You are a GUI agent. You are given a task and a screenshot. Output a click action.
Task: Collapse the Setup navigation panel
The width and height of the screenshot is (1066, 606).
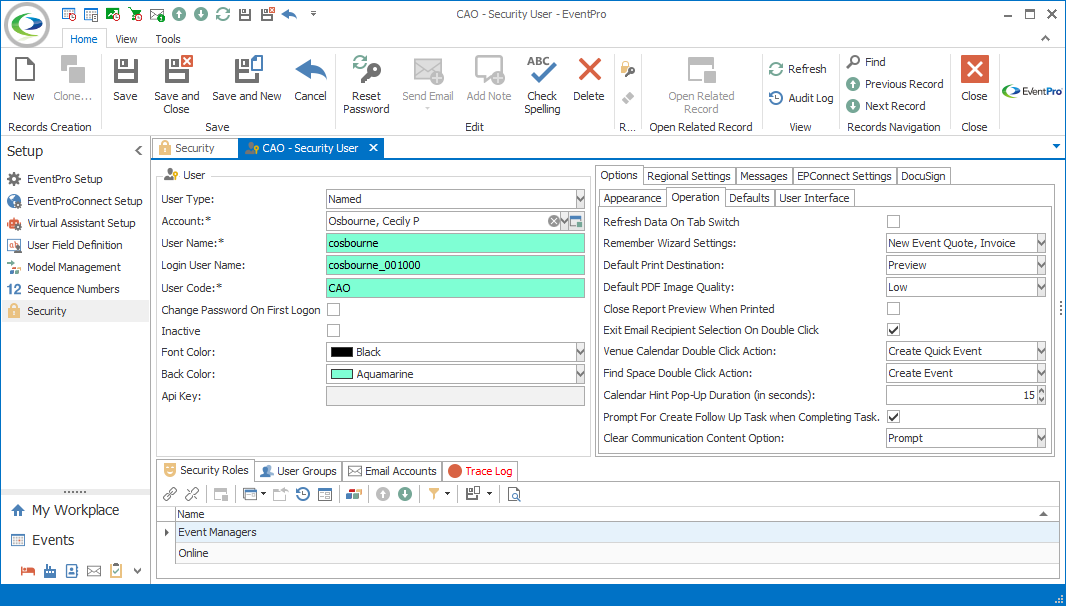pyautogui.click(x=139, y=151)
